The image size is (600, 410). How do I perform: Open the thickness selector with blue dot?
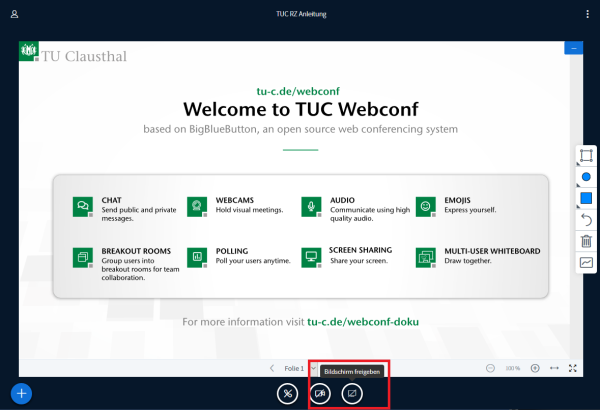(586, 178)
